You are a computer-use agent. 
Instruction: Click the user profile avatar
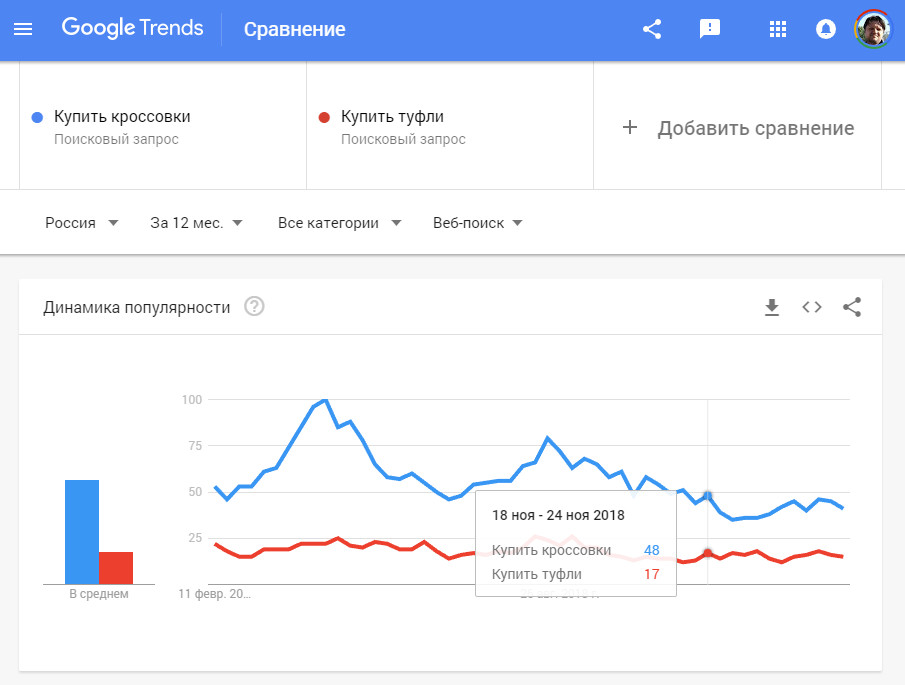click(x=872, y=29)
